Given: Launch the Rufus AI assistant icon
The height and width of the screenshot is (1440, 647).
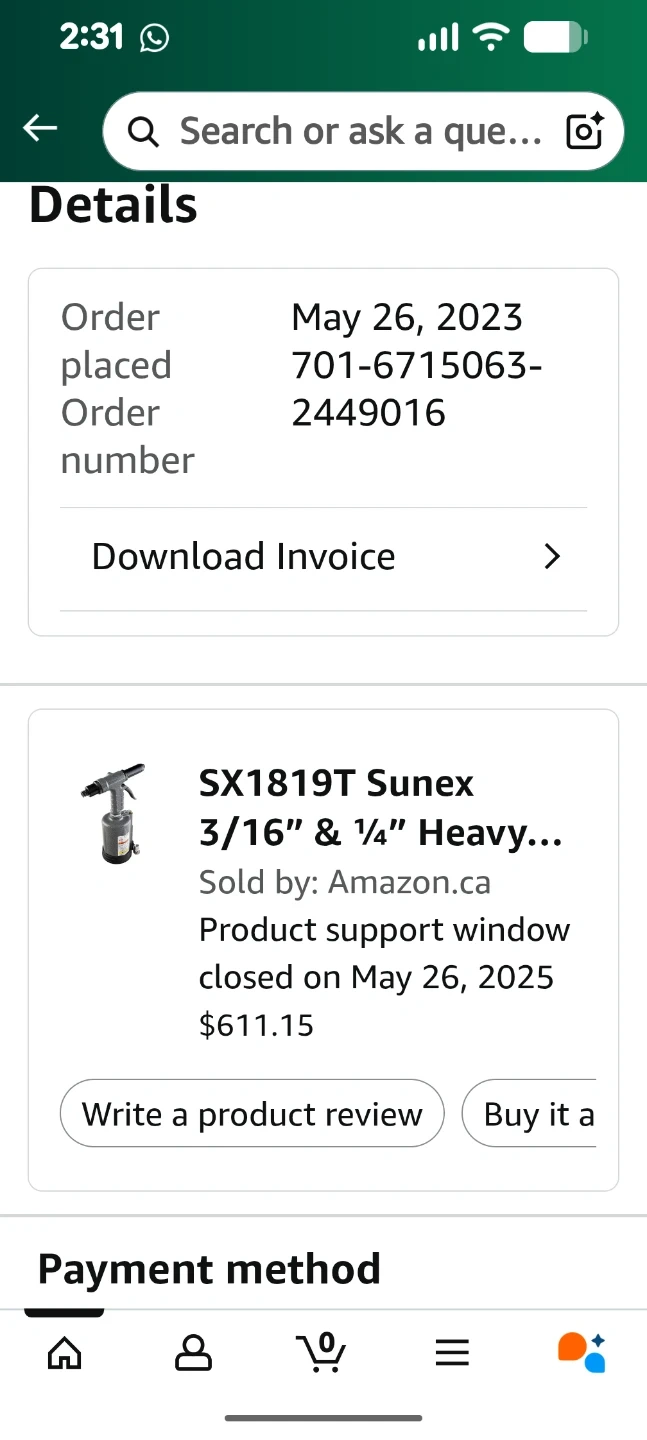Looking at the screenshot, I should [582, 1353].
